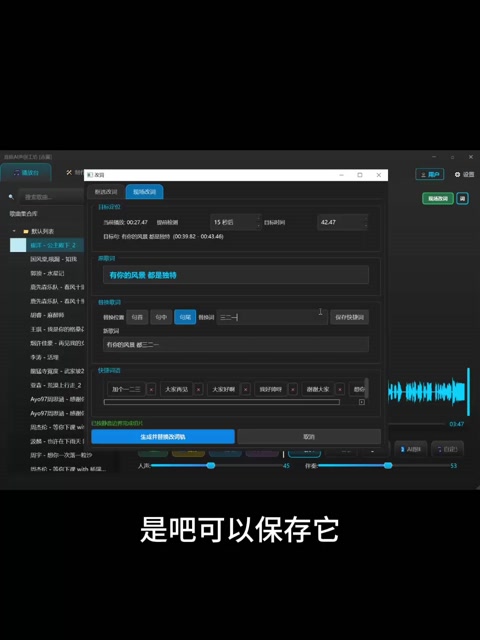This screenshot has width=480, height=640.
Task: Click 保存快捷词 to save the quick word
Action: 349,317
